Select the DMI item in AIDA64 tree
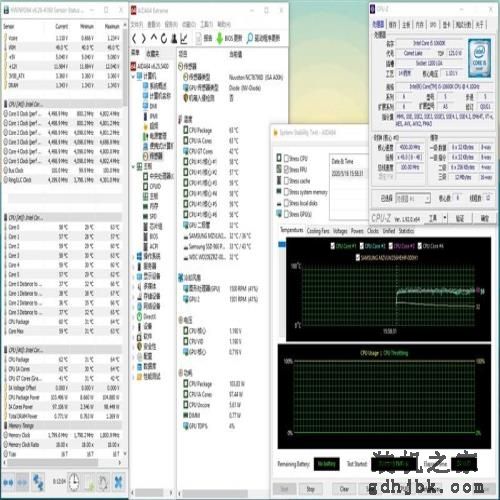The width and height of the screenshot is (500, 500). pos(150,106)
